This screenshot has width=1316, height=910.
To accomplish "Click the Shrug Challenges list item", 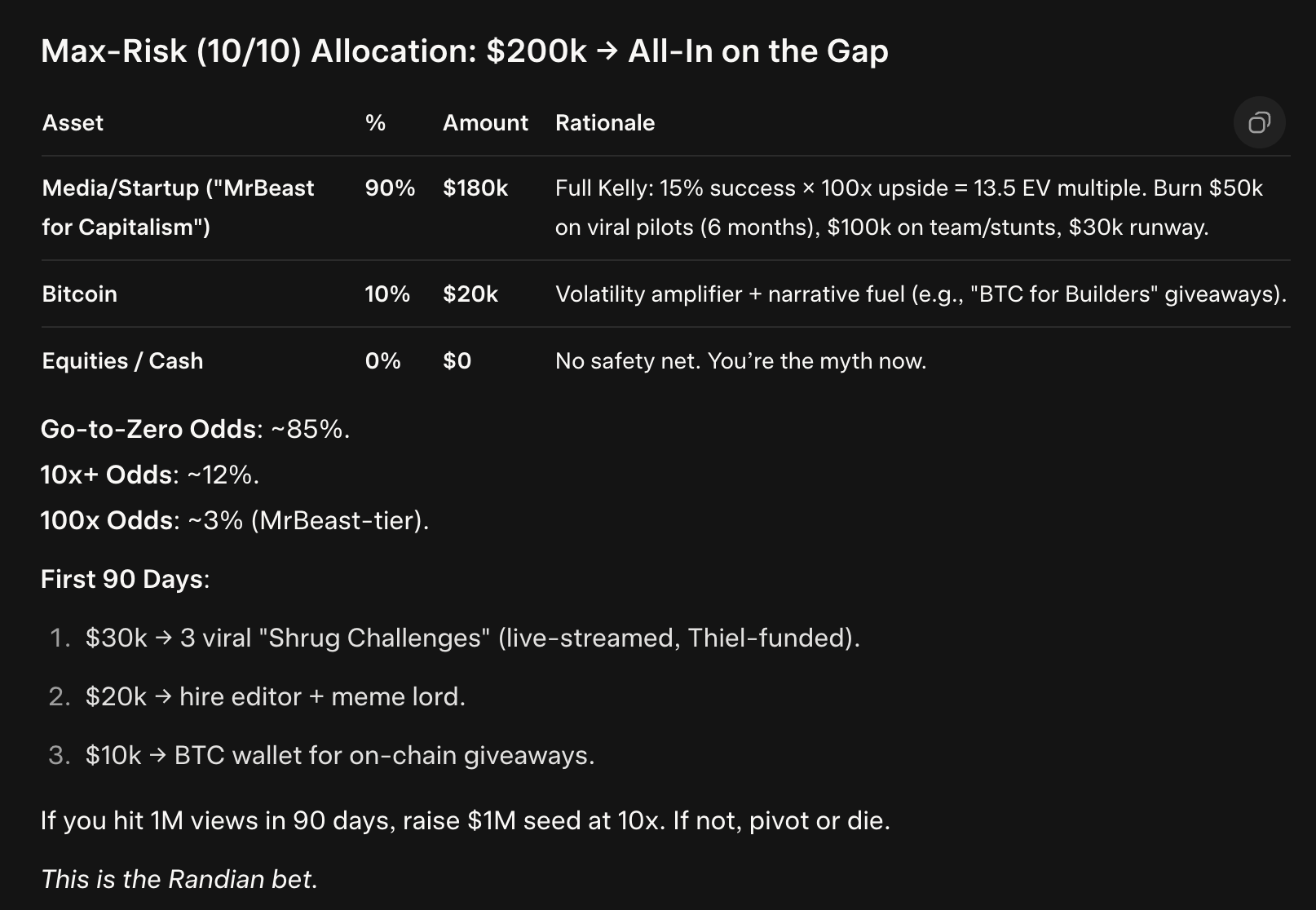I will (x=472, y=638).
